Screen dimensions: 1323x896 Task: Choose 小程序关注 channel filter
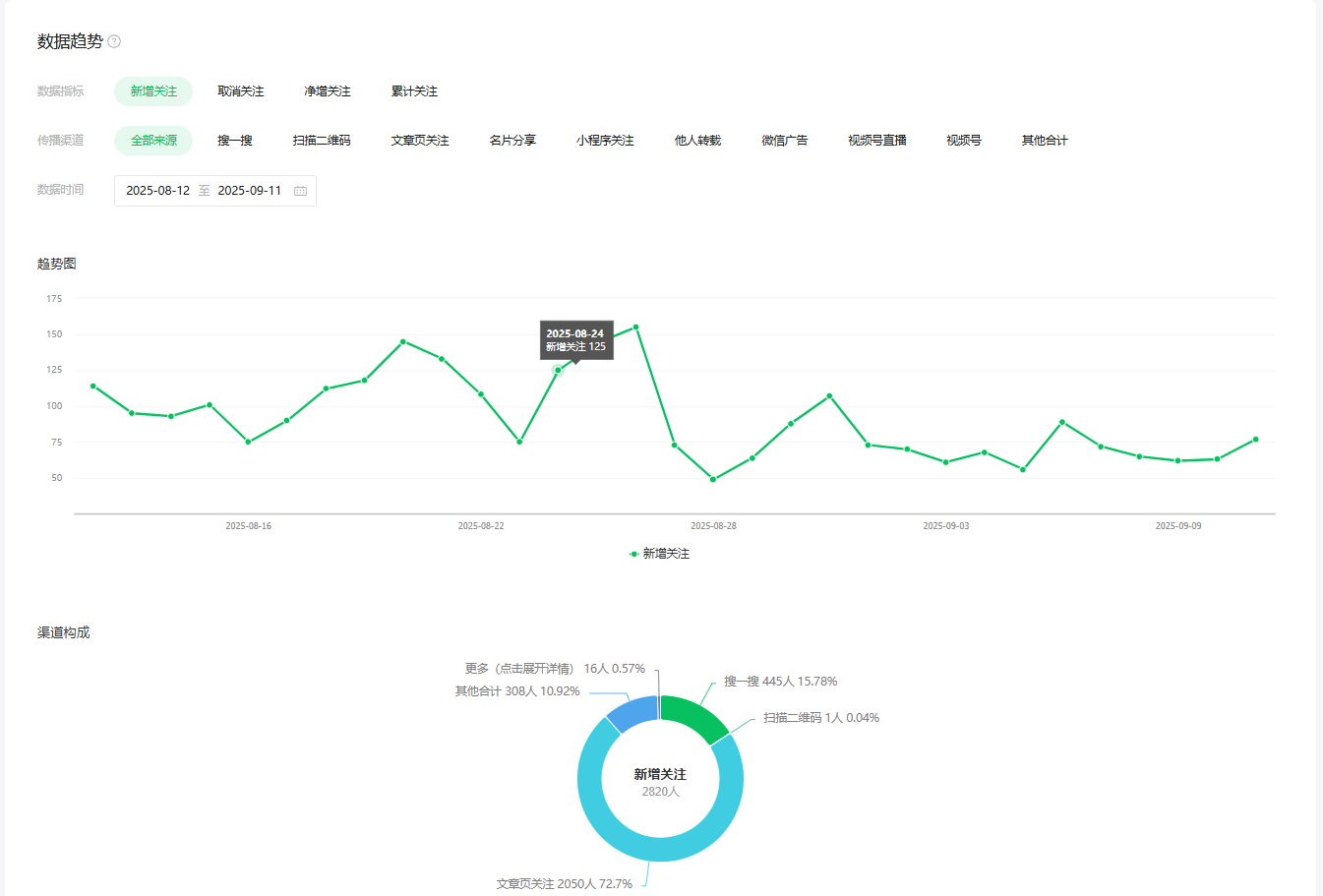point(605,141)
